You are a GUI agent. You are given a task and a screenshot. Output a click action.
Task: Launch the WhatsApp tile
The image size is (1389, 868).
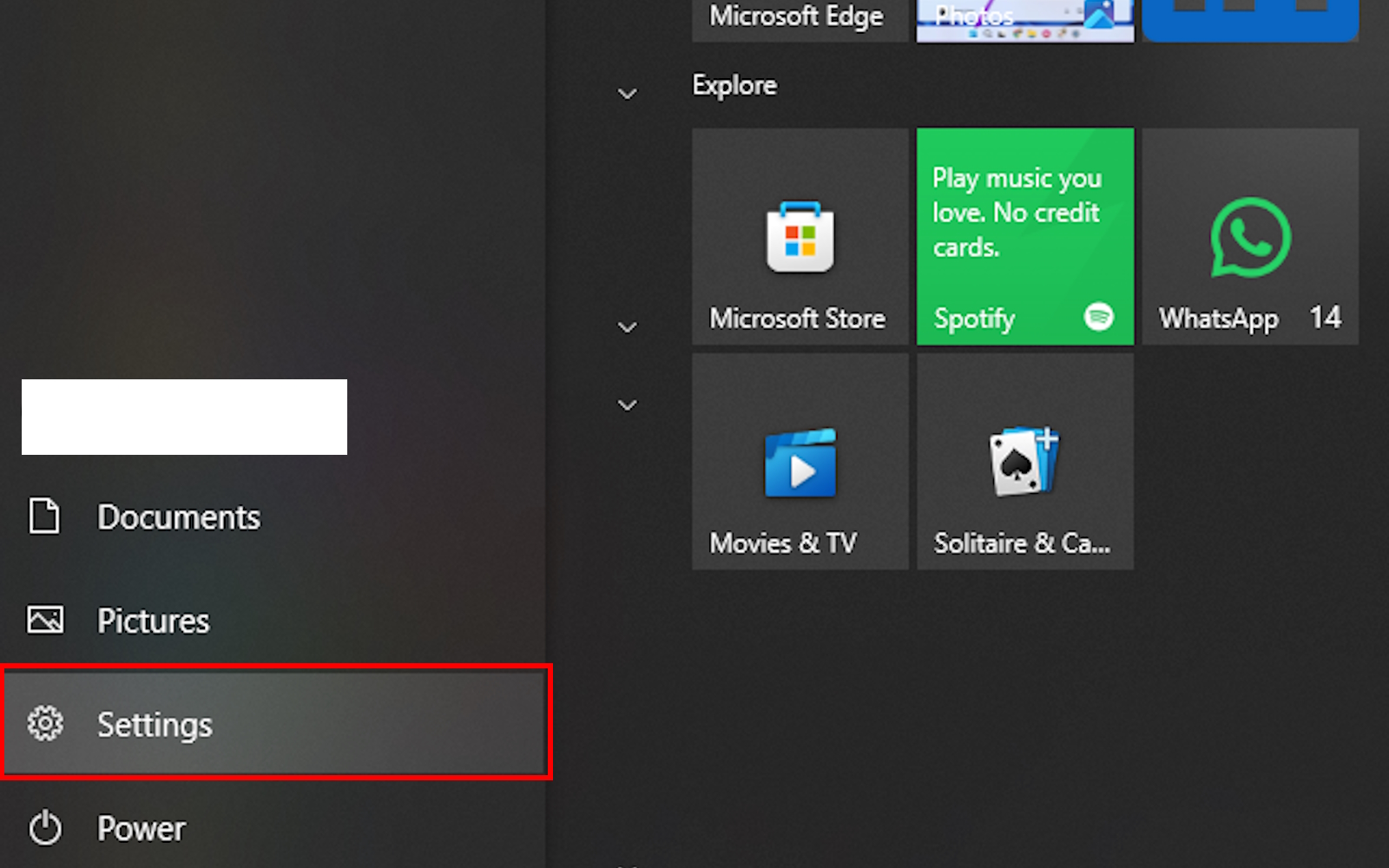[x=1250, y=236]
